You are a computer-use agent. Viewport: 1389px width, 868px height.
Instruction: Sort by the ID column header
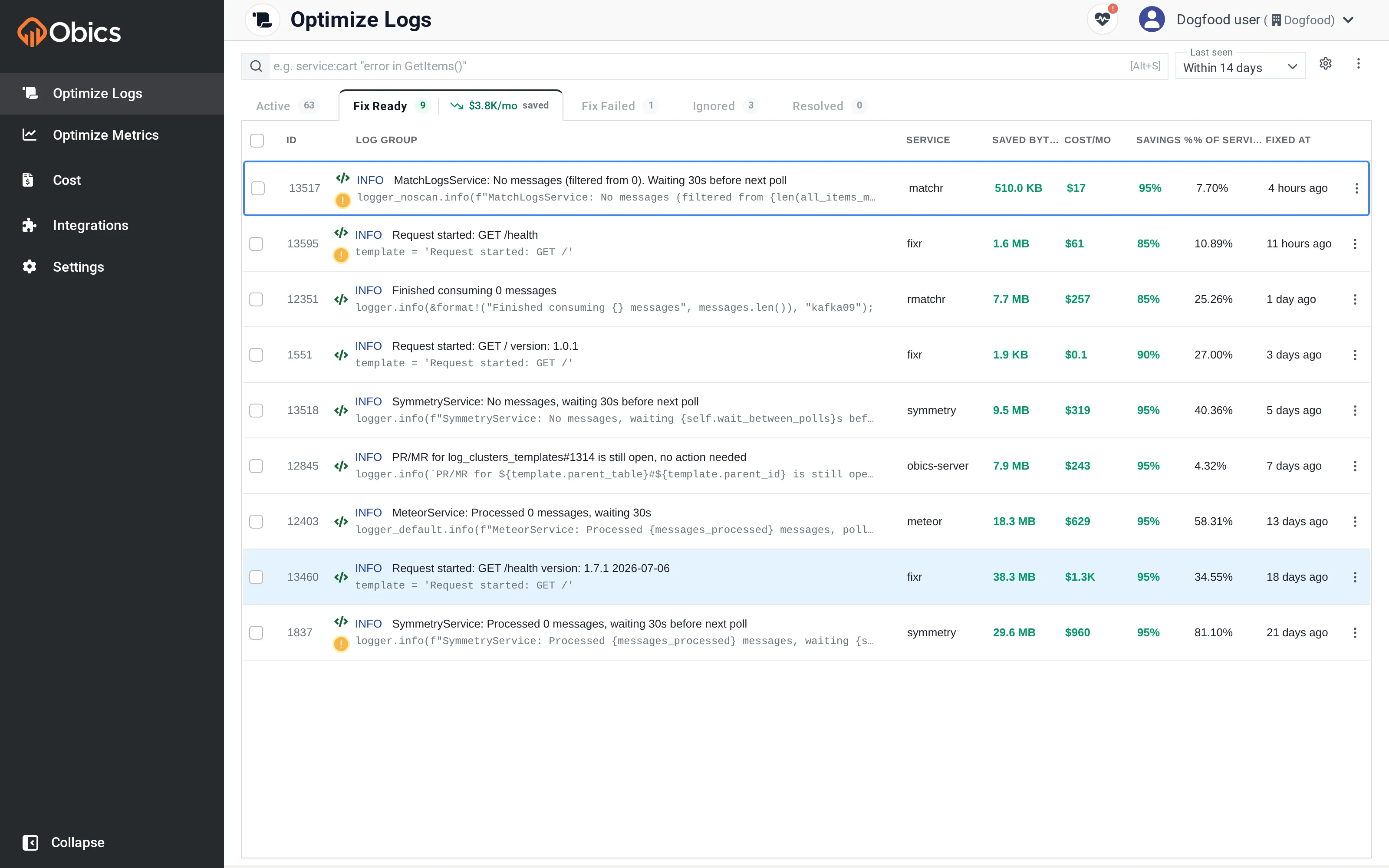point(292,140)
